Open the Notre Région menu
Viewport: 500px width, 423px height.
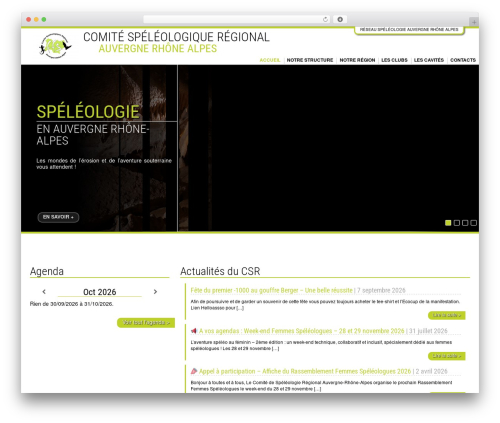[357, 60]
